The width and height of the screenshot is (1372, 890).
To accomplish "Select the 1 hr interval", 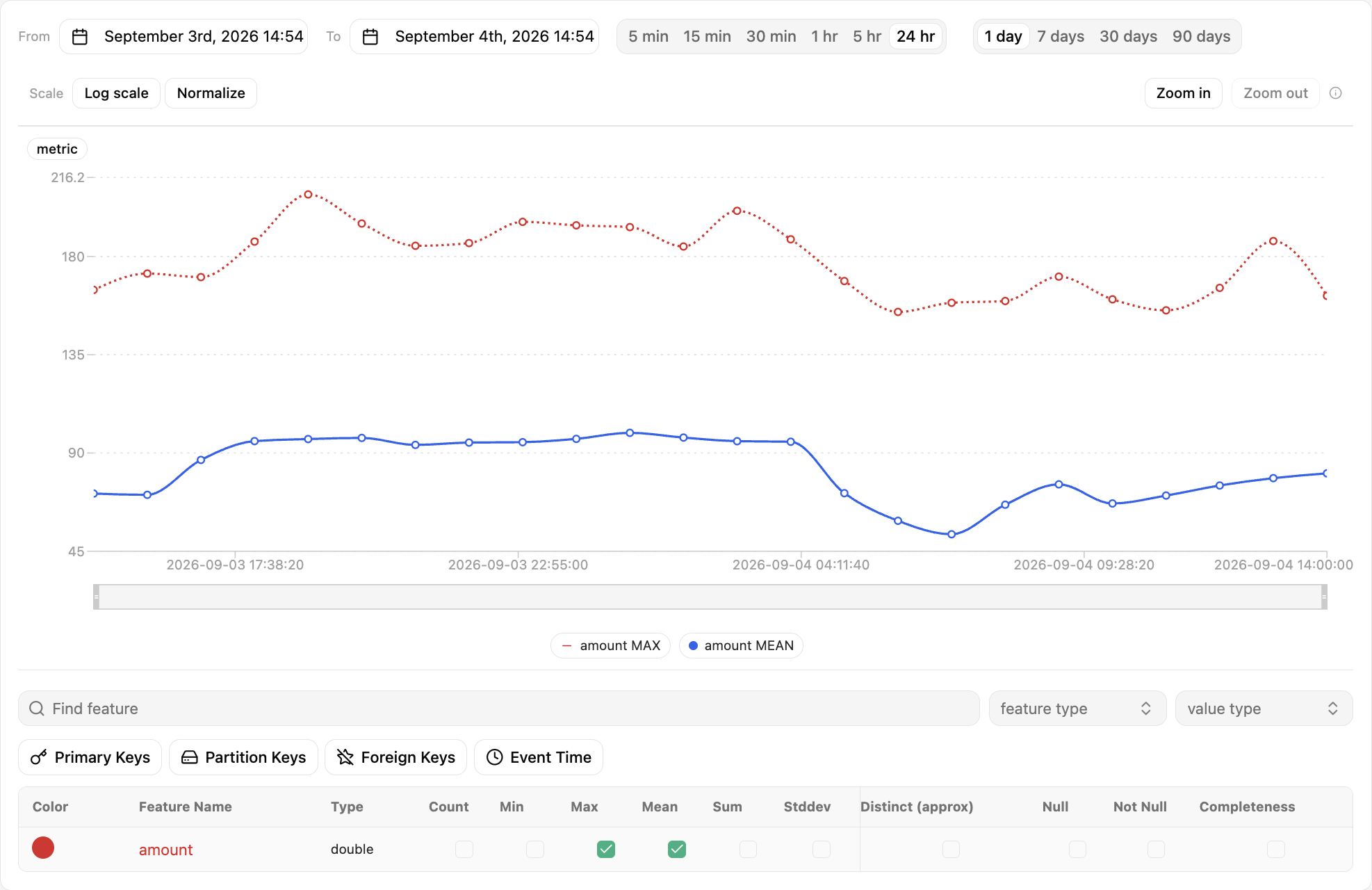I will coord(824,37).
